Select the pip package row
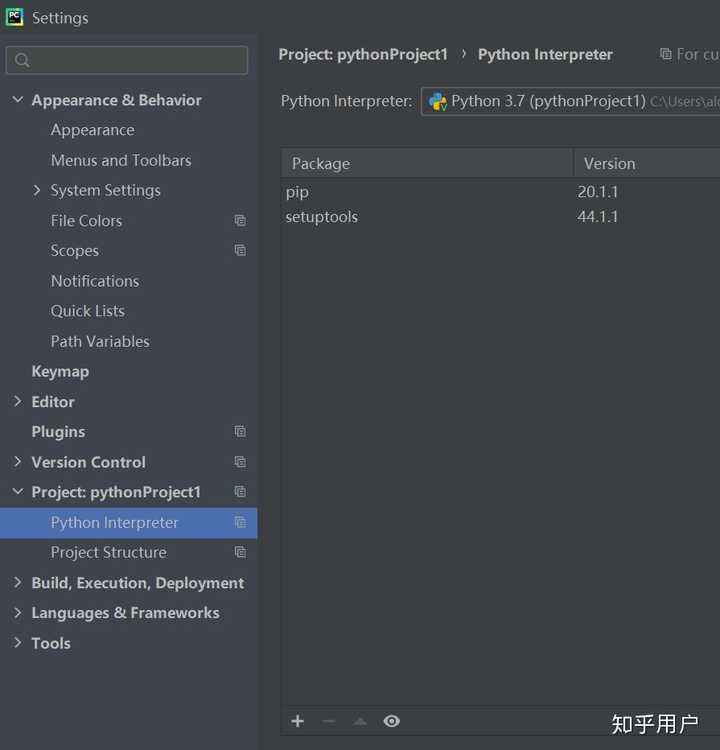Screen dimensions: 720x750 (500, 192)
